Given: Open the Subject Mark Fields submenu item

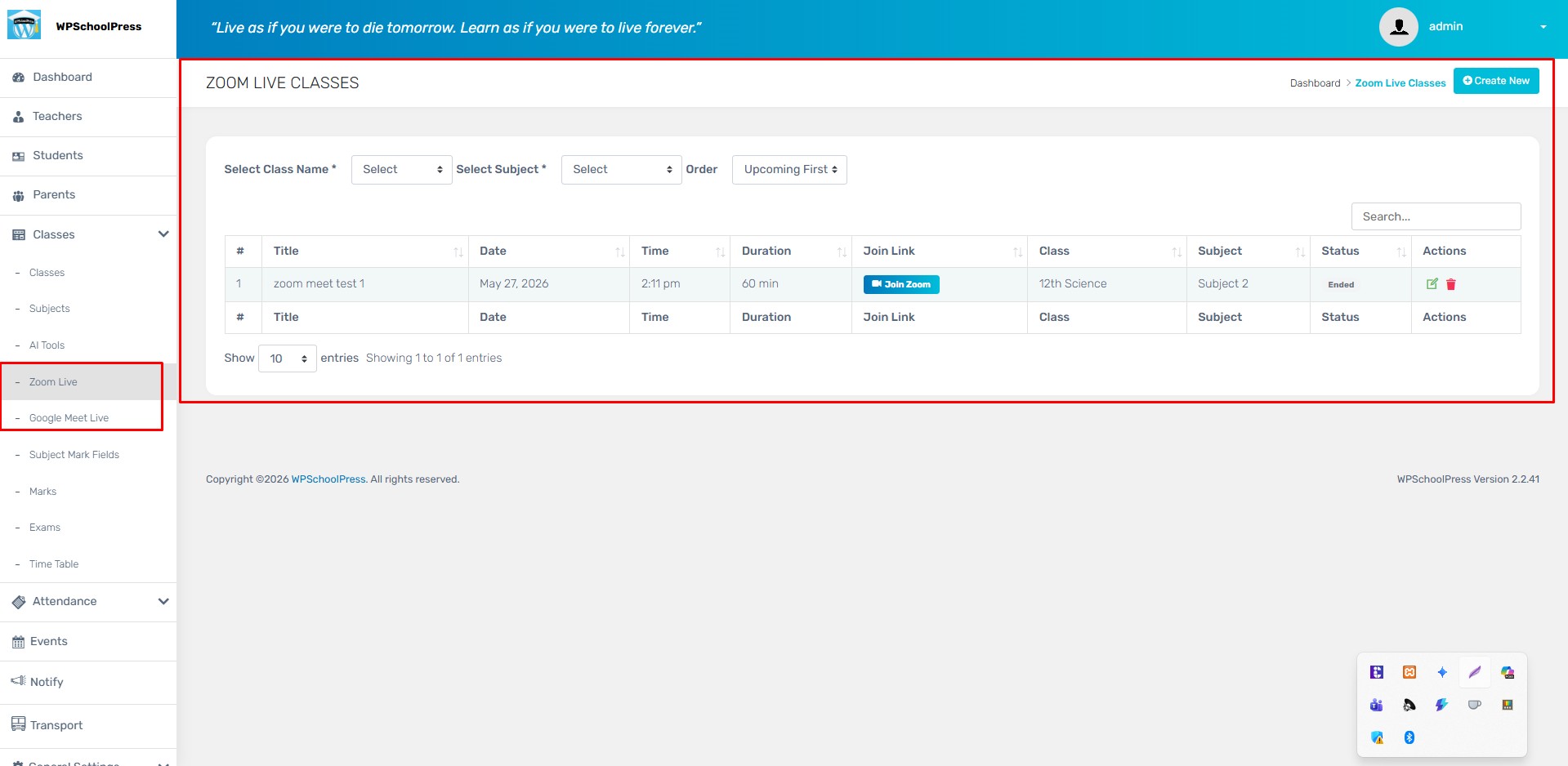Looking at the screenshot, I should coord(74,455).
